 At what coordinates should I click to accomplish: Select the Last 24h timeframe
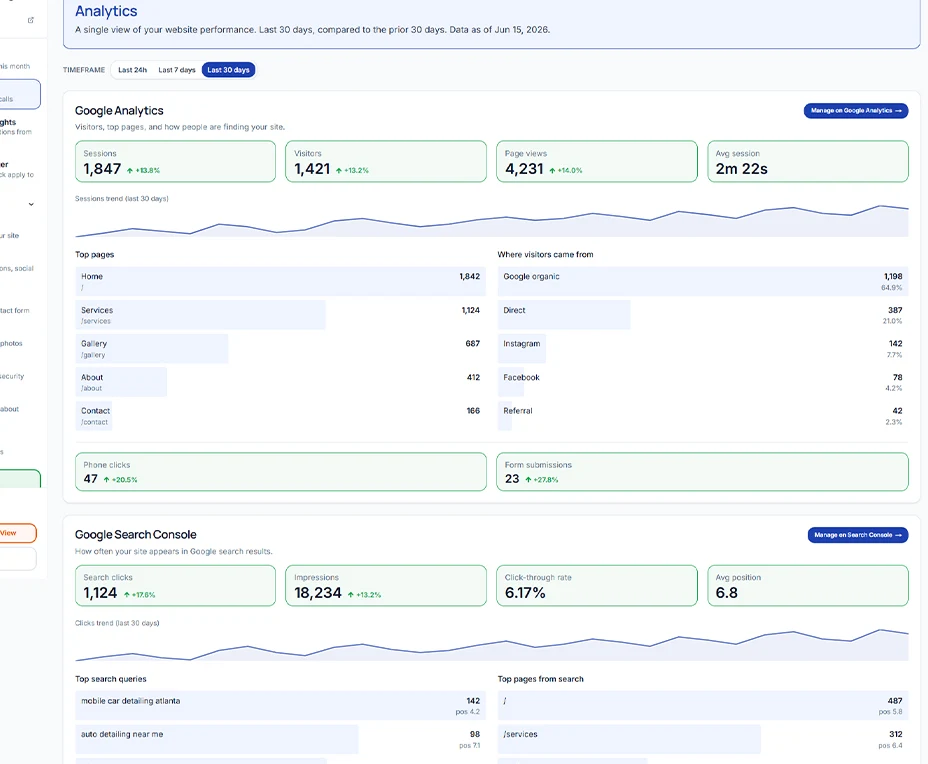point(133,70)
